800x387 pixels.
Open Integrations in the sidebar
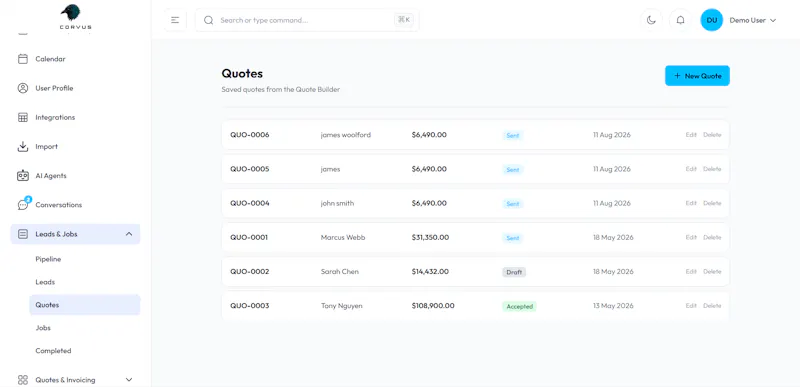(x=75, y=117)
